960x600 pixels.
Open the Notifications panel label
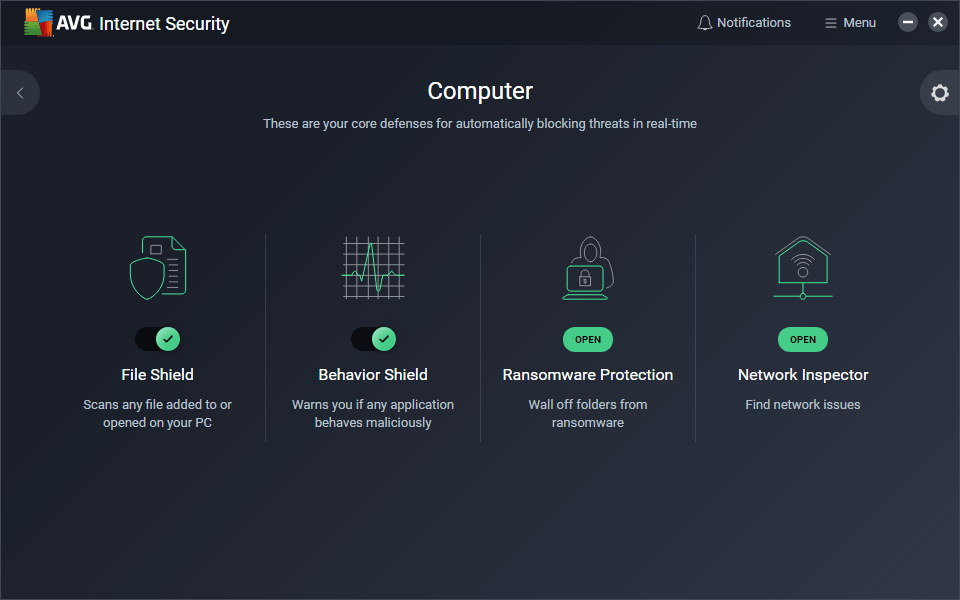[754, 23]
